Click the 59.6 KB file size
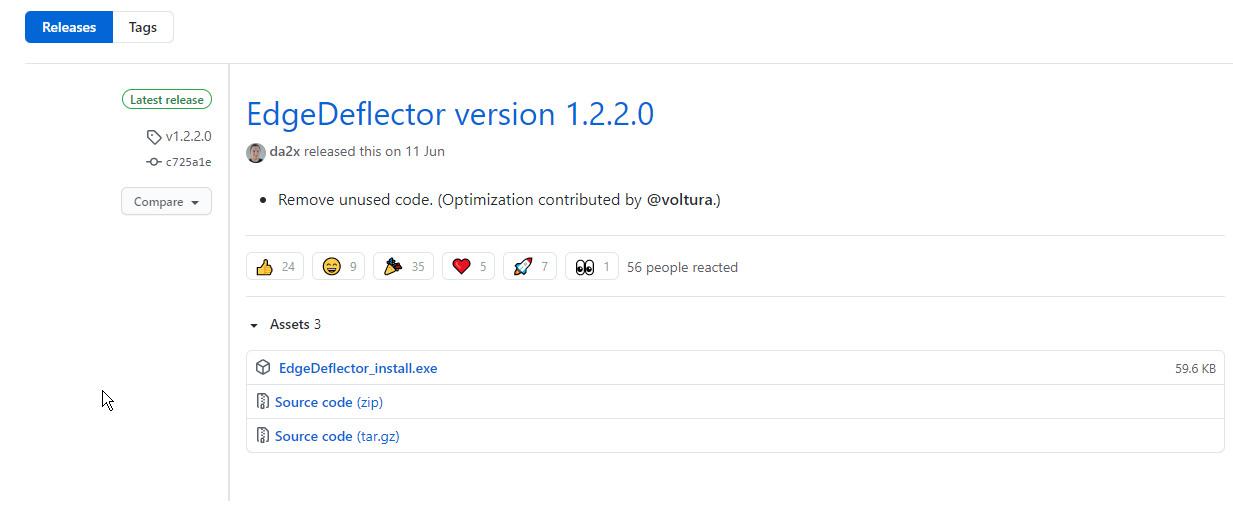The image size is (1233, 513). pos(1195,369)
